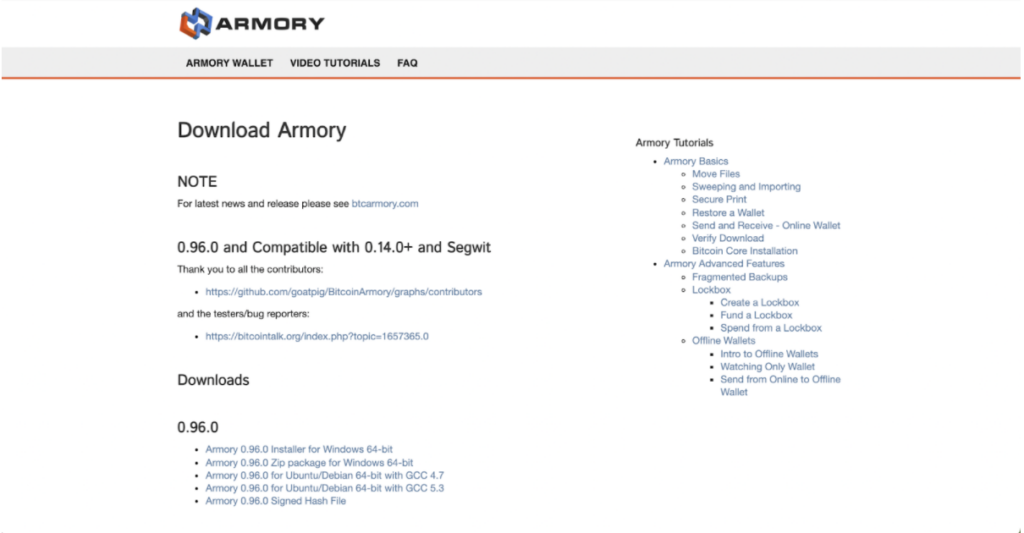Open the Intro to Offline Wallets tutorial
The image size is (1024, 533).
tap(769, 354)
